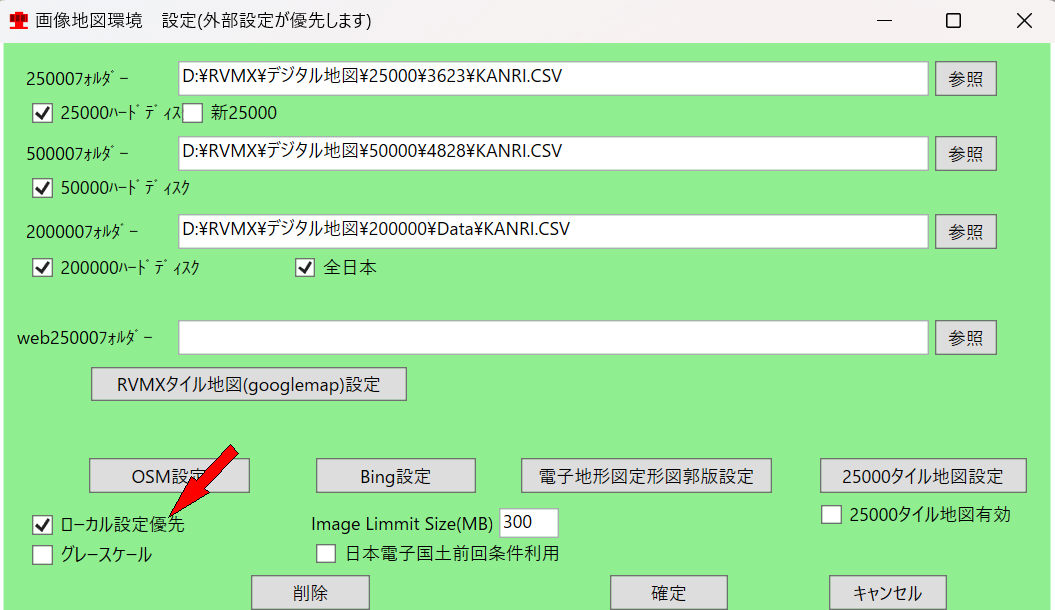Image resolution: width=1055 pixels, height=610 pixels.
Task: Click the 参照 button for the 25000 folder
Action: pyautogui.click(x=965, y=79)
